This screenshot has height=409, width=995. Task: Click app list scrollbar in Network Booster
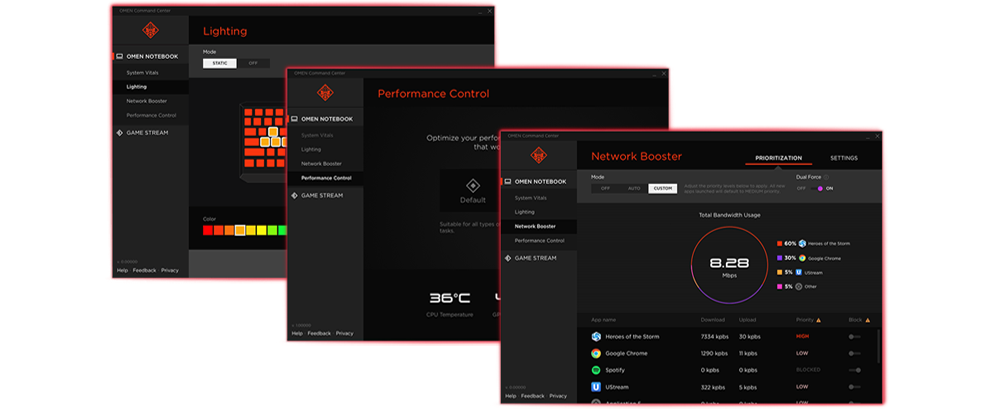point(878,346)
